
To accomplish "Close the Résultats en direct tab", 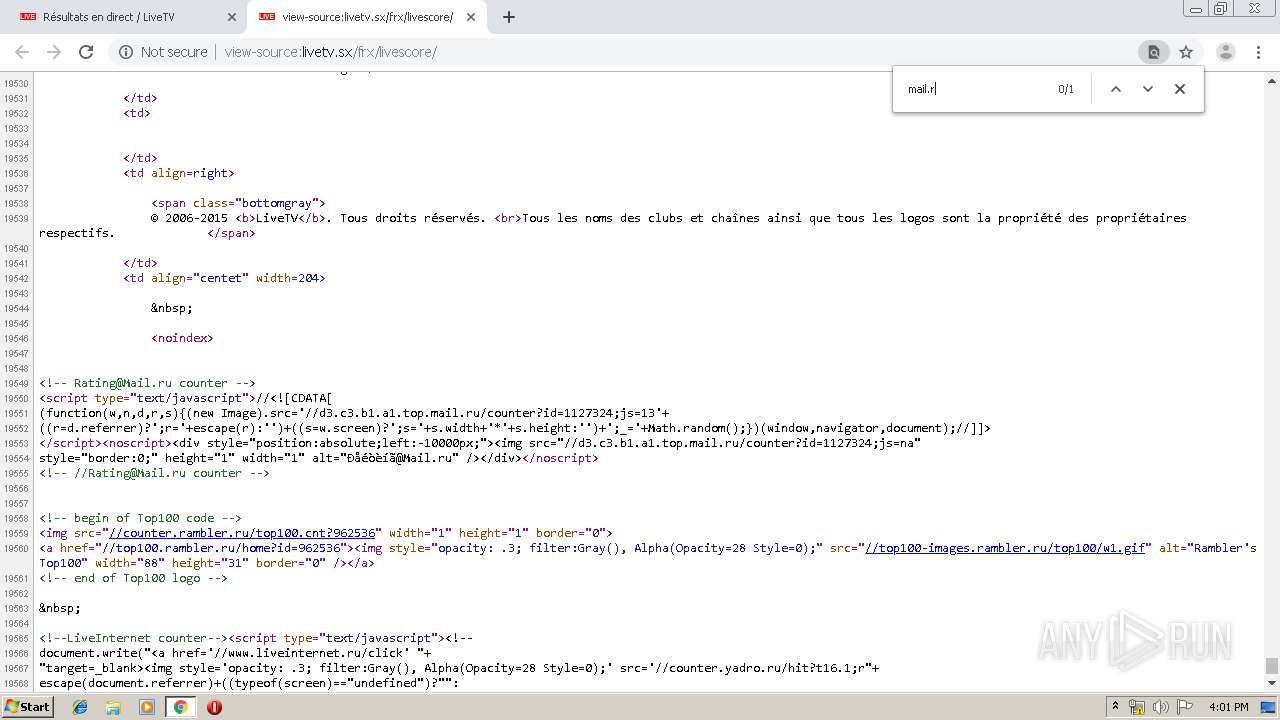I will 231,17.
